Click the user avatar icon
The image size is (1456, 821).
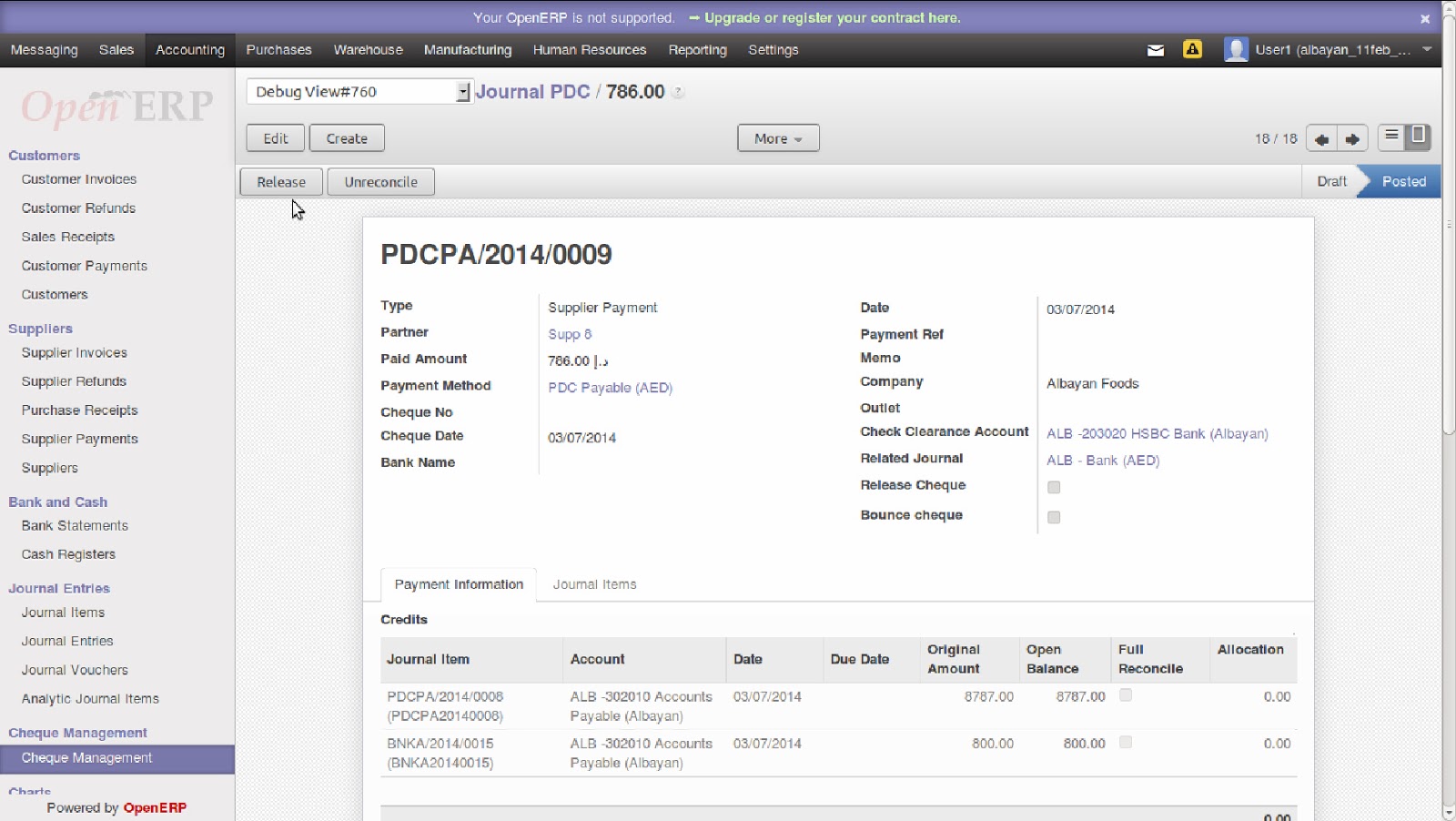(x=1236, y=49)
